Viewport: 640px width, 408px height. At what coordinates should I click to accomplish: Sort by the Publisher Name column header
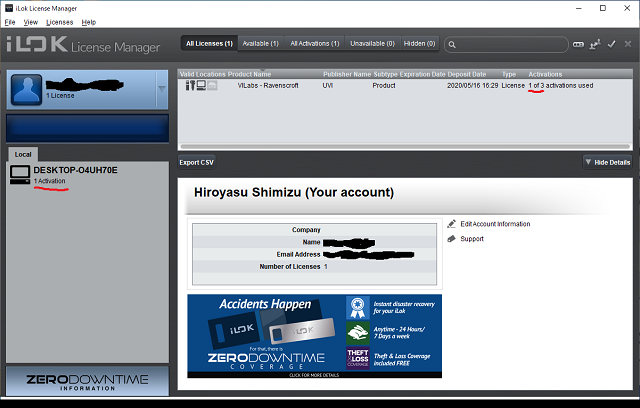[347, 74]
